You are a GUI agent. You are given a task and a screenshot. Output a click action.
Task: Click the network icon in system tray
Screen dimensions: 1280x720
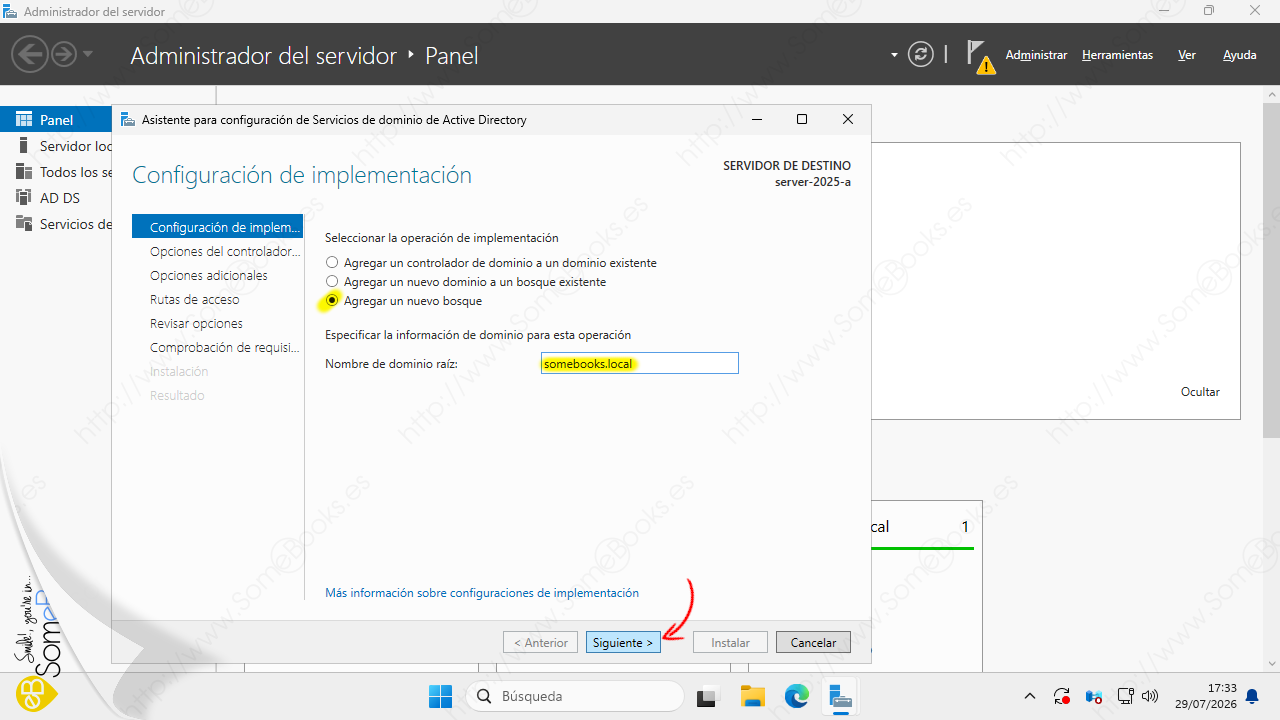(1125, 696)
